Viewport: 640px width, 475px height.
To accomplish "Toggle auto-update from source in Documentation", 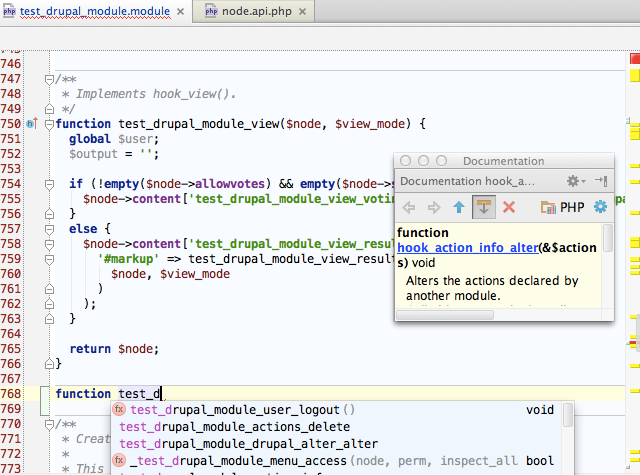I will click(x=484, y=207).
